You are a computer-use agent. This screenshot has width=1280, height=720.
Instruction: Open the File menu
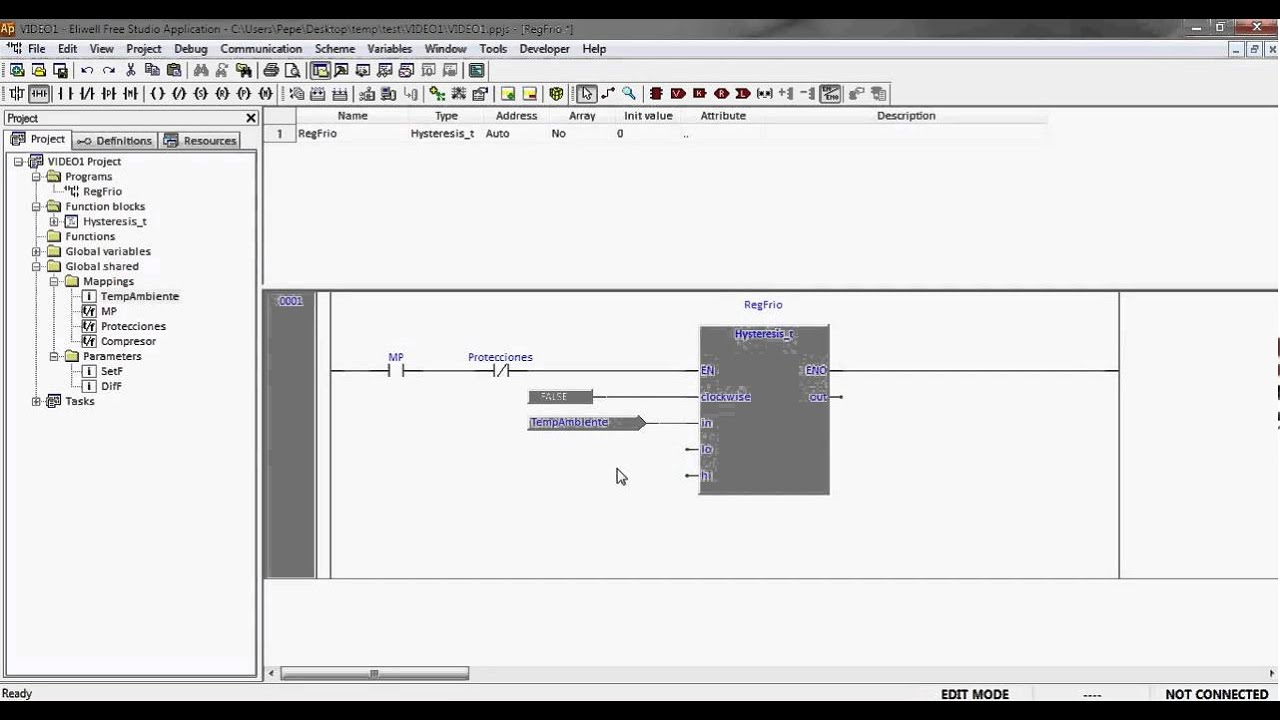37,48
